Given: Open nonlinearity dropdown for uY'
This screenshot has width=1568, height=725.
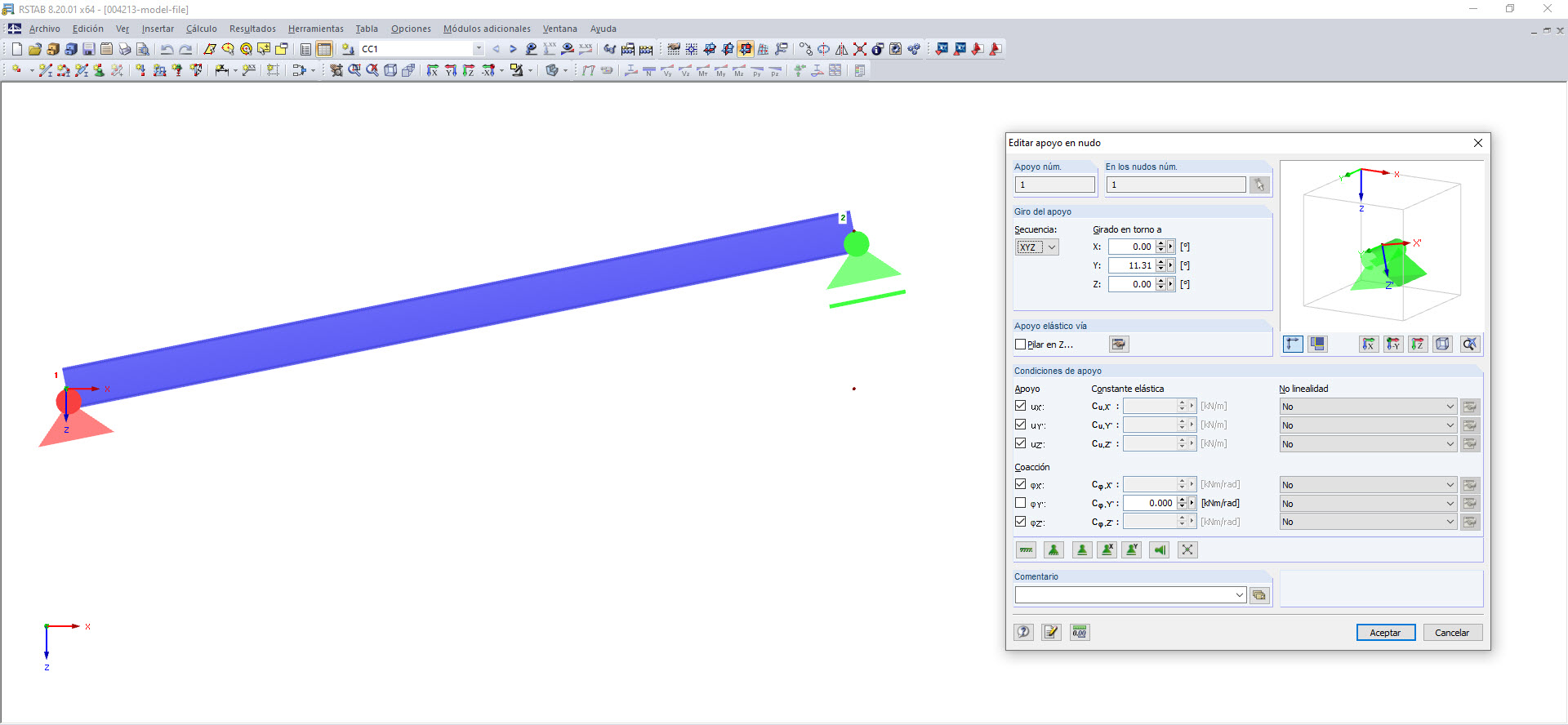Looking at the screenshot, I should click(1368, 425).
